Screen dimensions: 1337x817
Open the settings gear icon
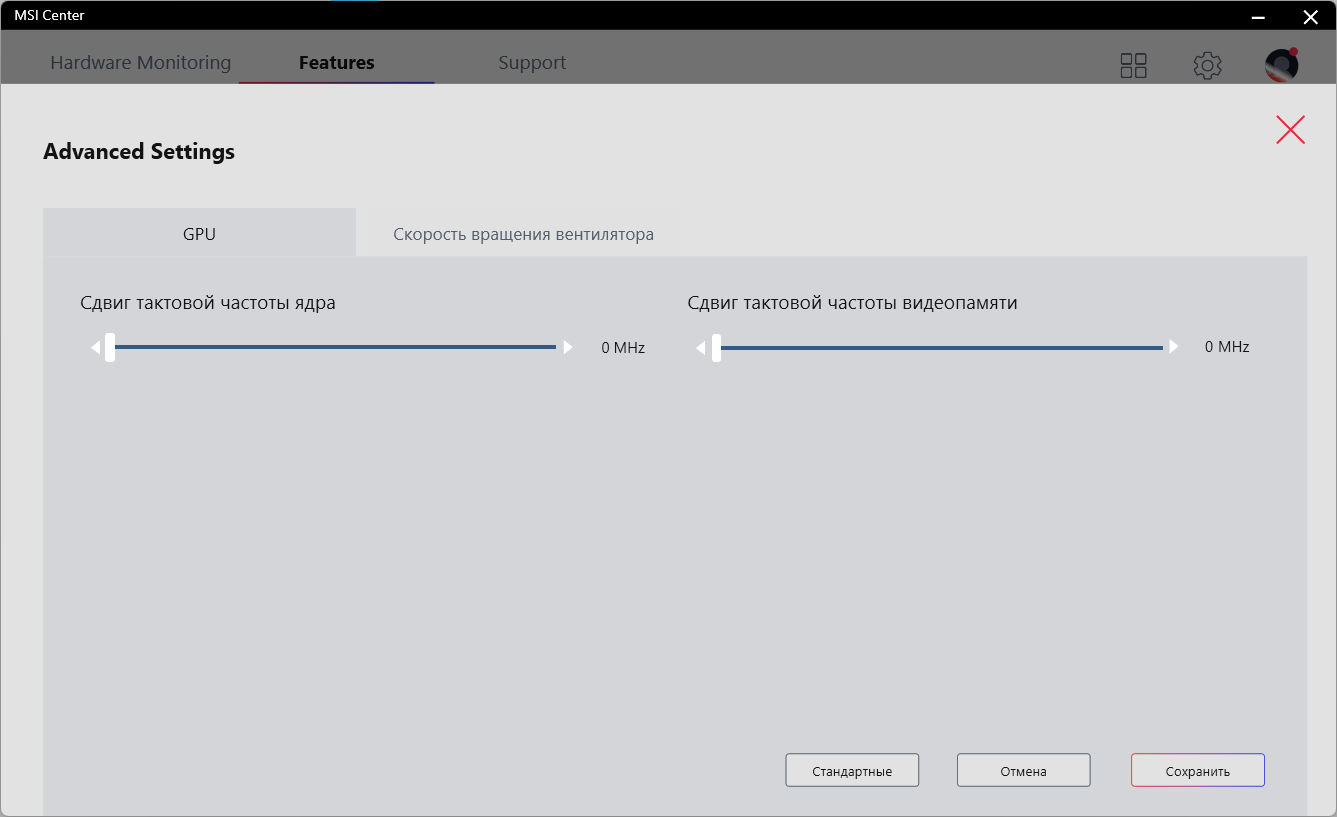(1207, 66)
